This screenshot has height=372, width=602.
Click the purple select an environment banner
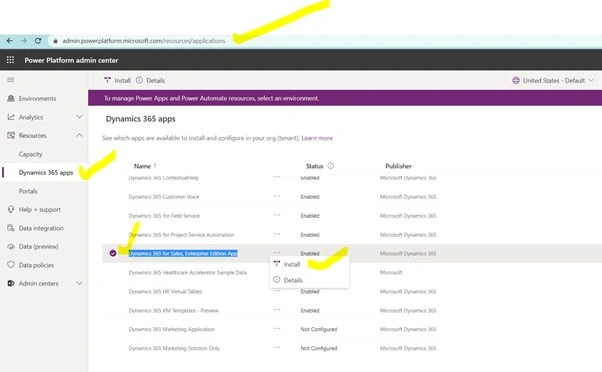tap(345, 98)
